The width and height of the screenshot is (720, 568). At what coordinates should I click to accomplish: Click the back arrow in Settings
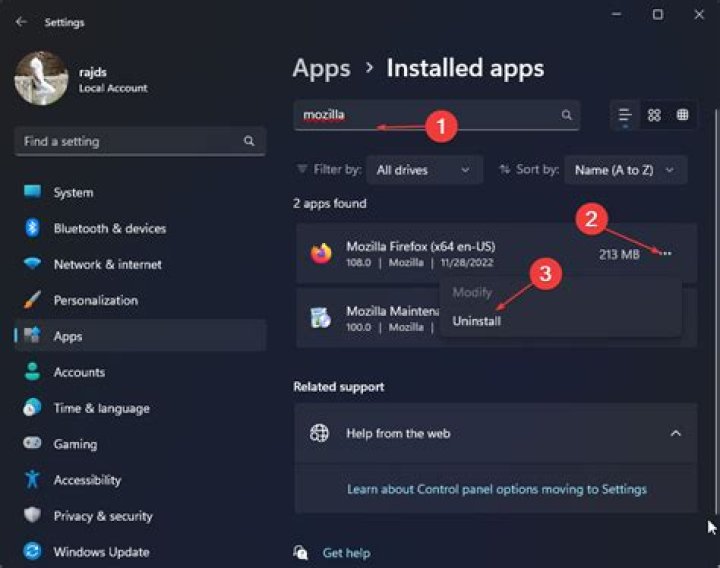click(21, 22)
